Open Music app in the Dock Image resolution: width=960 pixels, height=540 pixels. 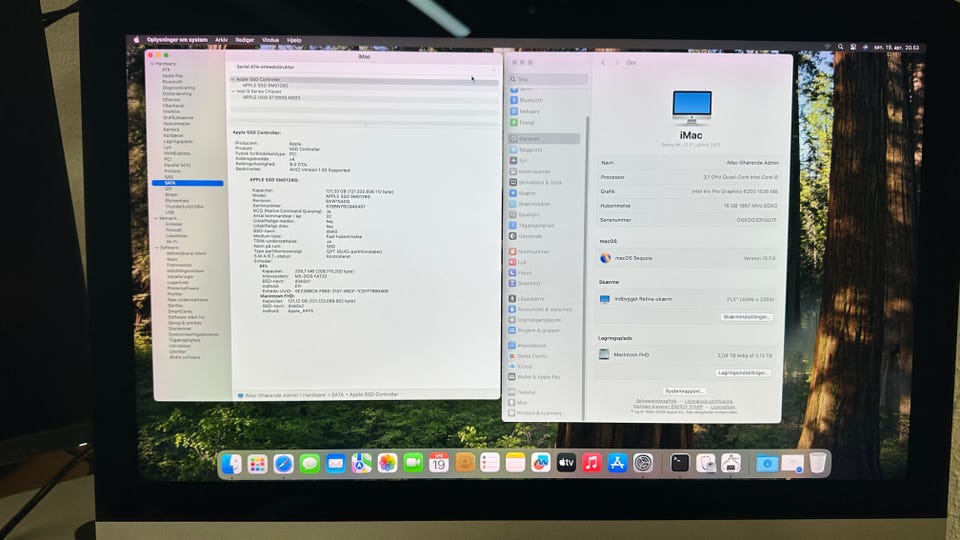591,463
